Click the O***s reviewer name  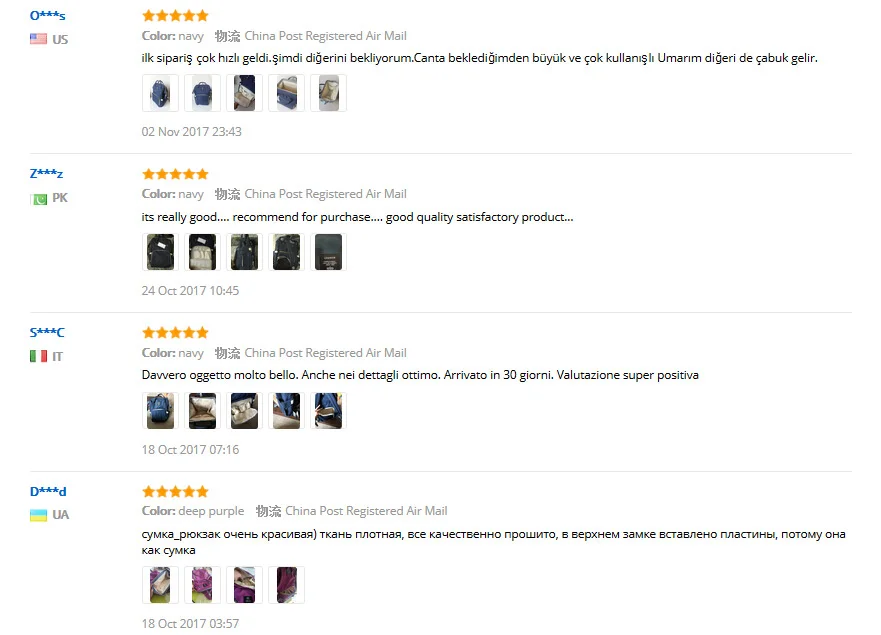(48, 16)
